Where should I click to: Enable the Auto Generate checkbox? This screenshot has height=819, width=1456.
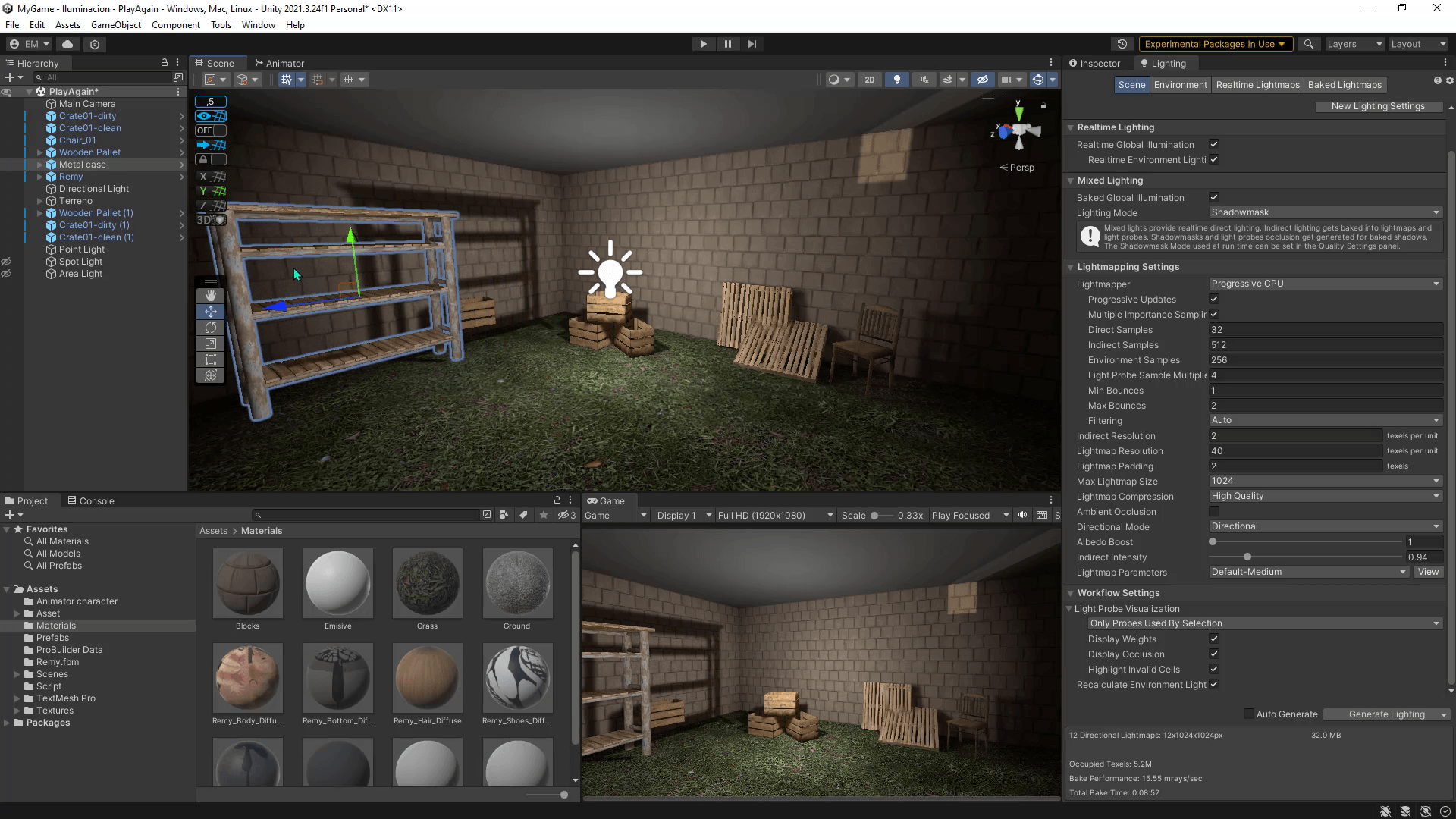(x=1248, y=714)
